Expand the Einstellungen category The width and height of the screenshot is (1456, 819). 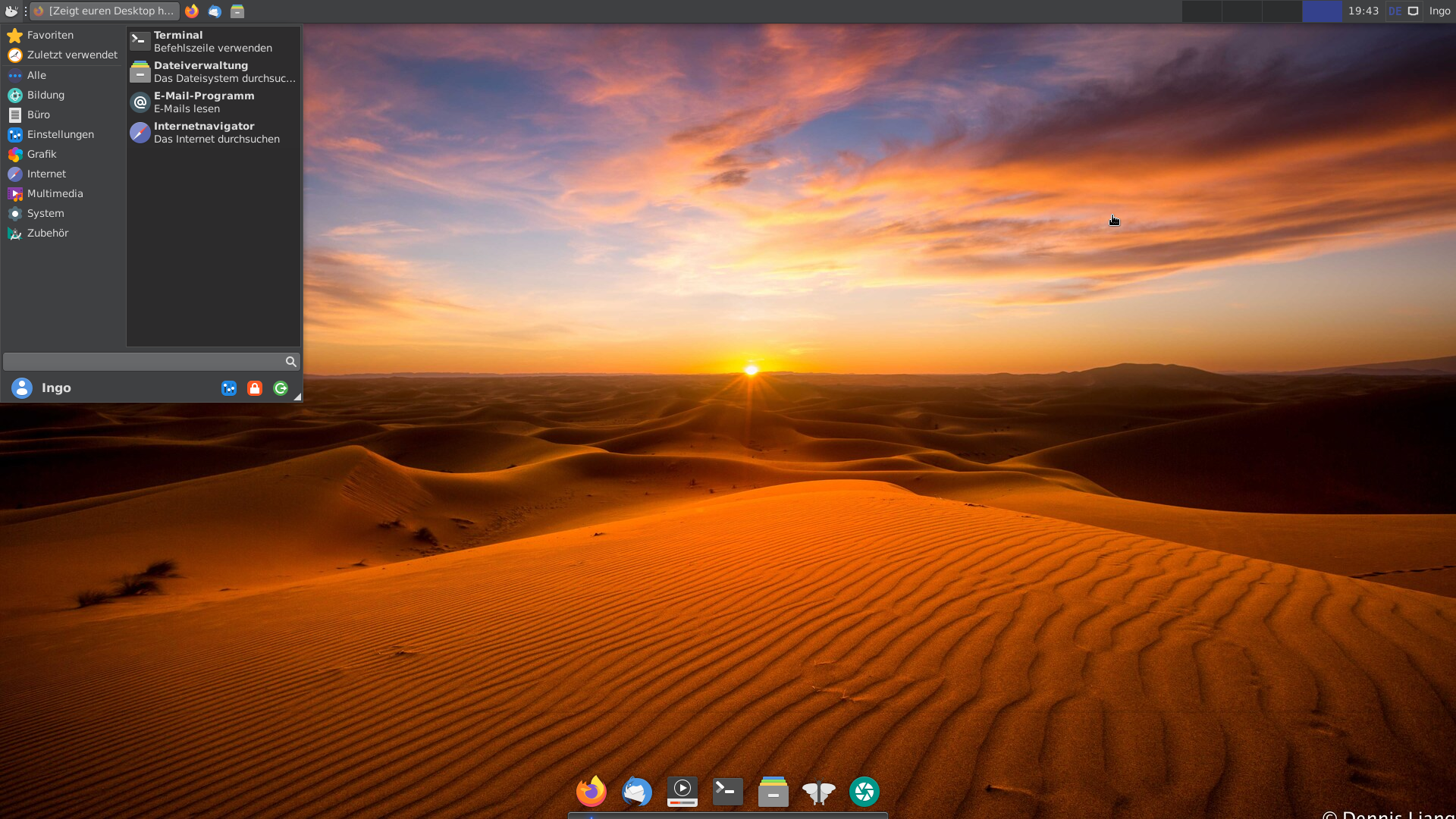click(x=61, y=134)
